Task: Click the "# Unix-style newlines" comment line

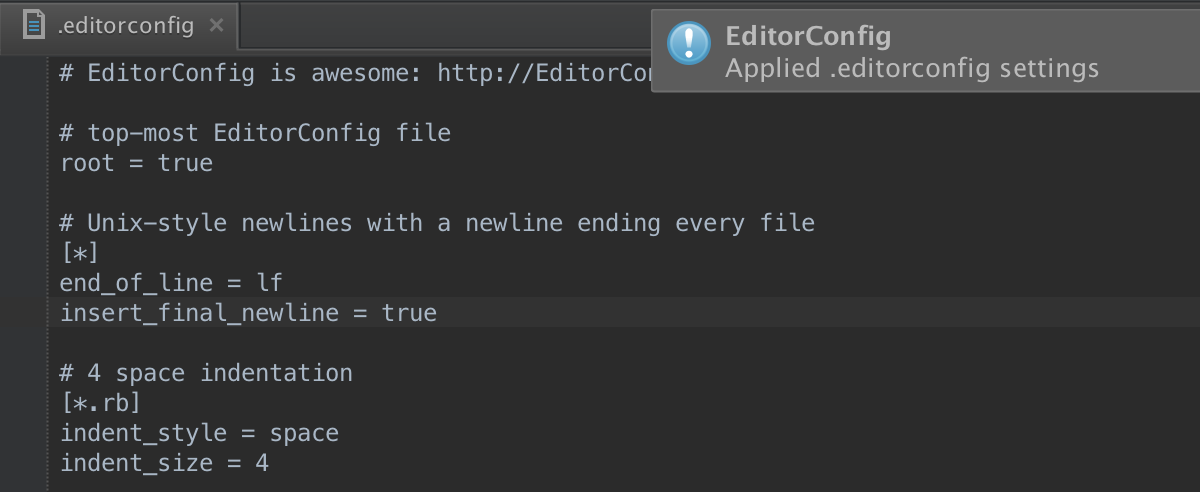Action: (437, 223)
